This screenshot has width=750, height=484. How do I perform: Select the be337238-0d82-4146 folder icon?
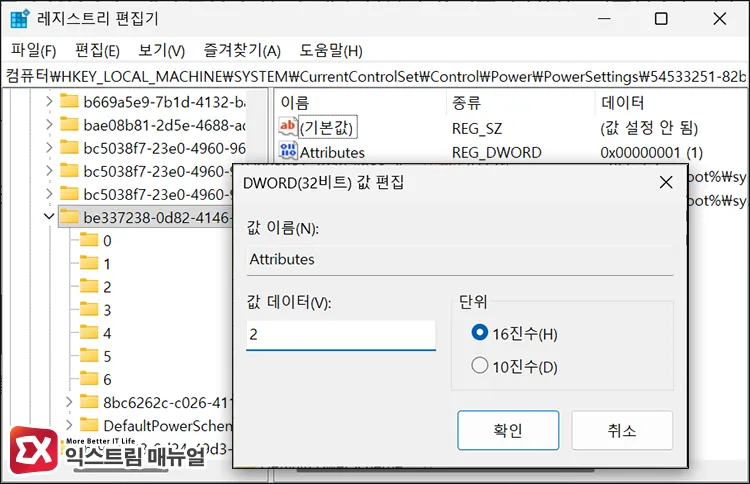click(x=69, y=217)
